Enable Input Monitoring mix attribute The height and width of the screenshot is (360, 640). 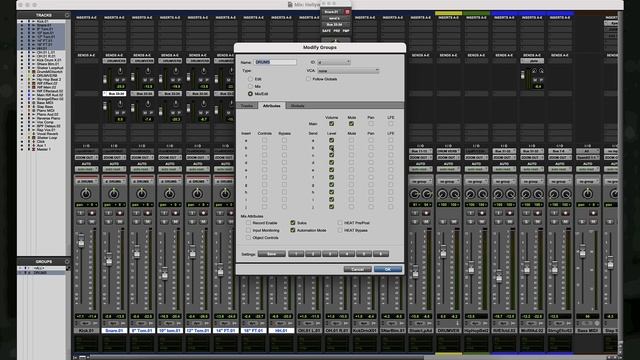[248, 230]
